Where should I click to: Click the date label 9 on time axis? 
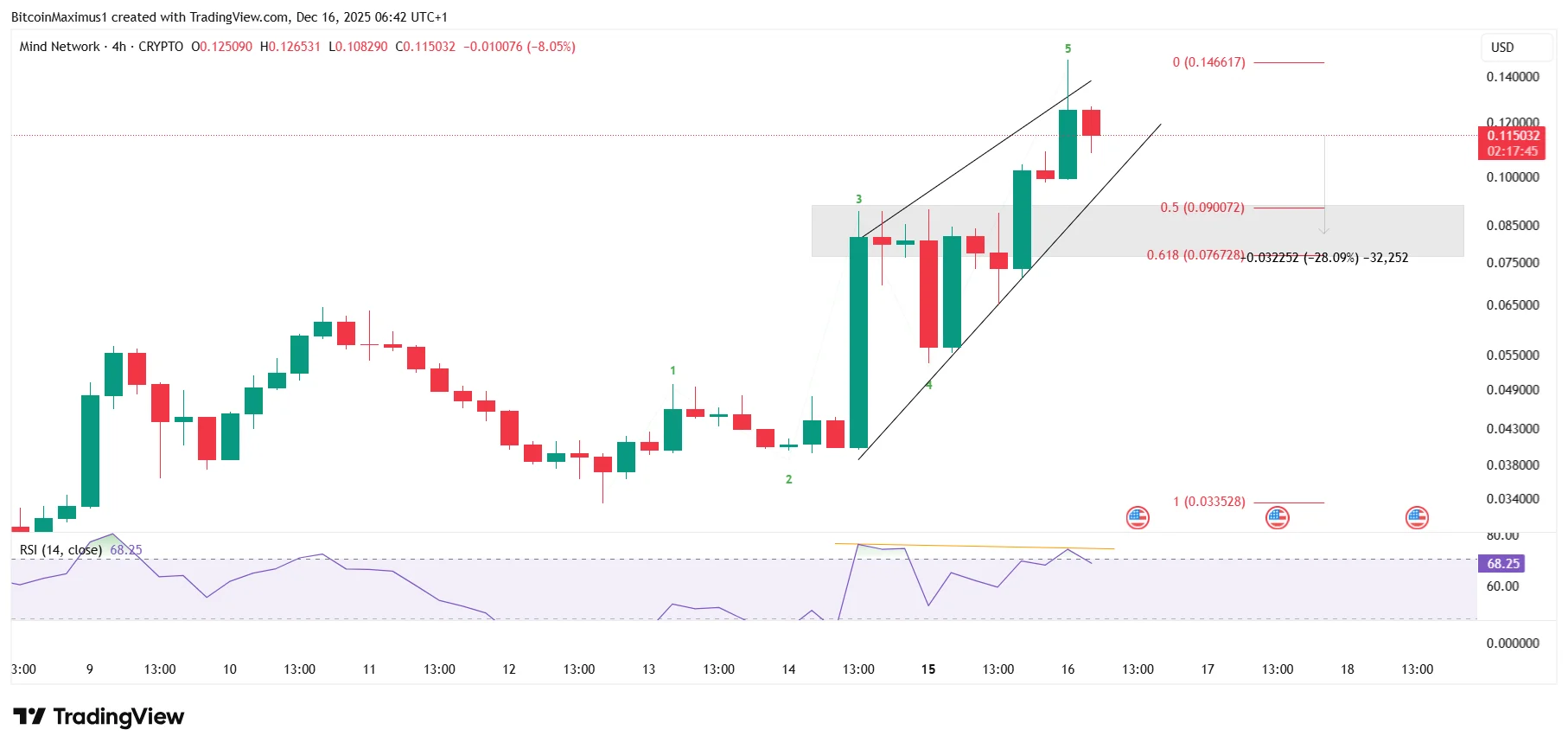click(x=90, y=669)
